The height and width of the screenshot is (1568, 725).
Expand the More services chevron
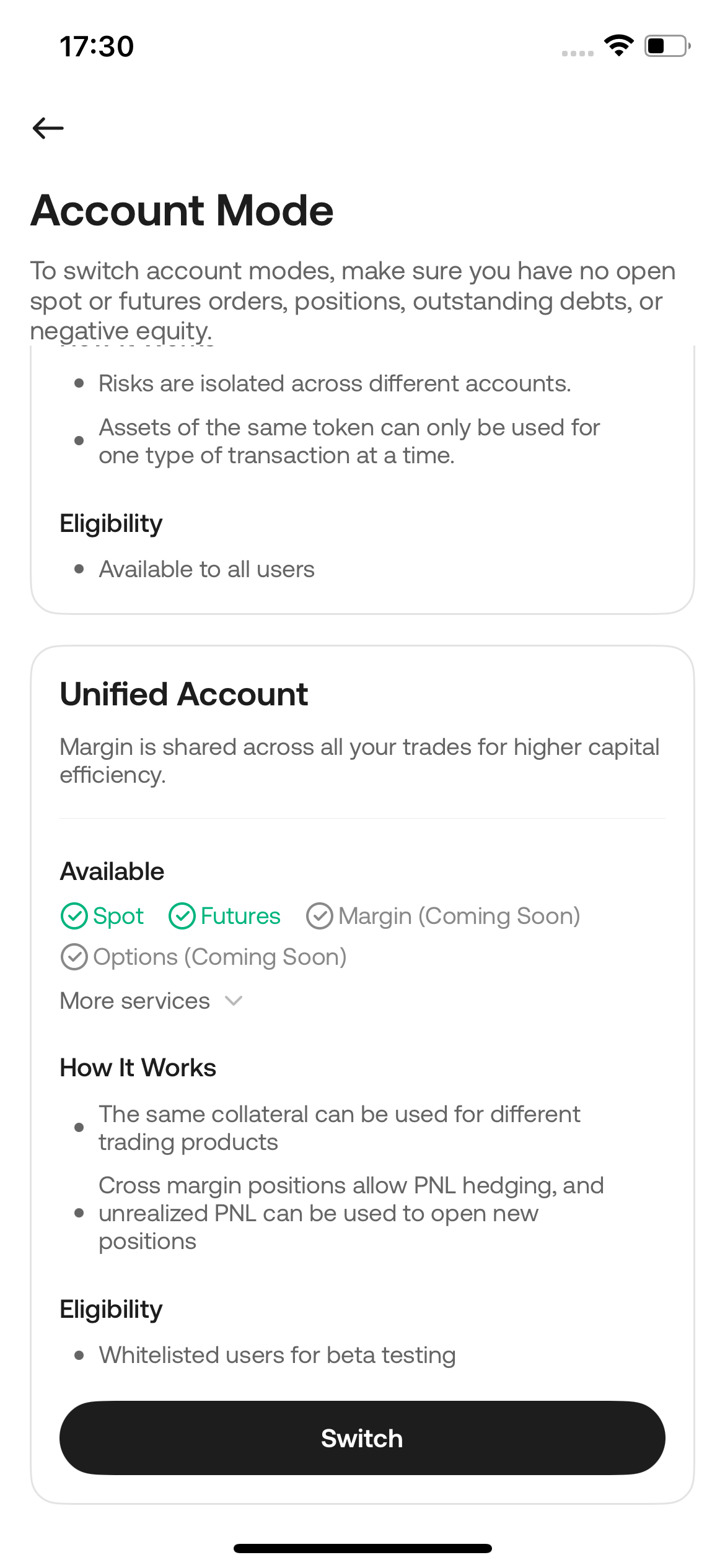(234, 1001)
